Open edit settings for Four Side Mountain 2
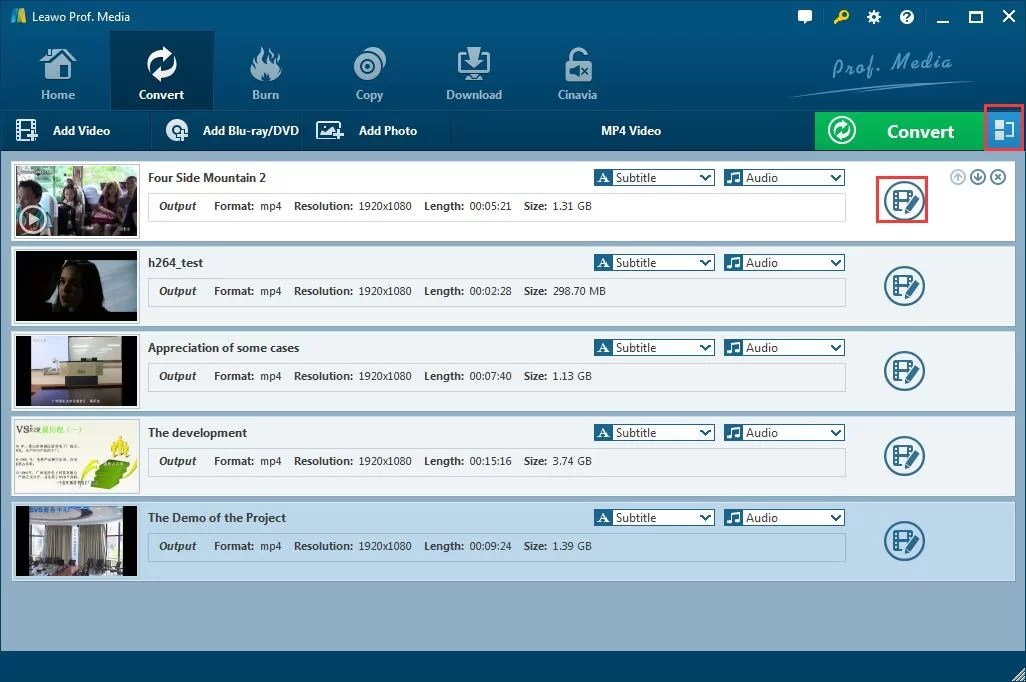The image size is (1026, 682). (x=902, y=200)
